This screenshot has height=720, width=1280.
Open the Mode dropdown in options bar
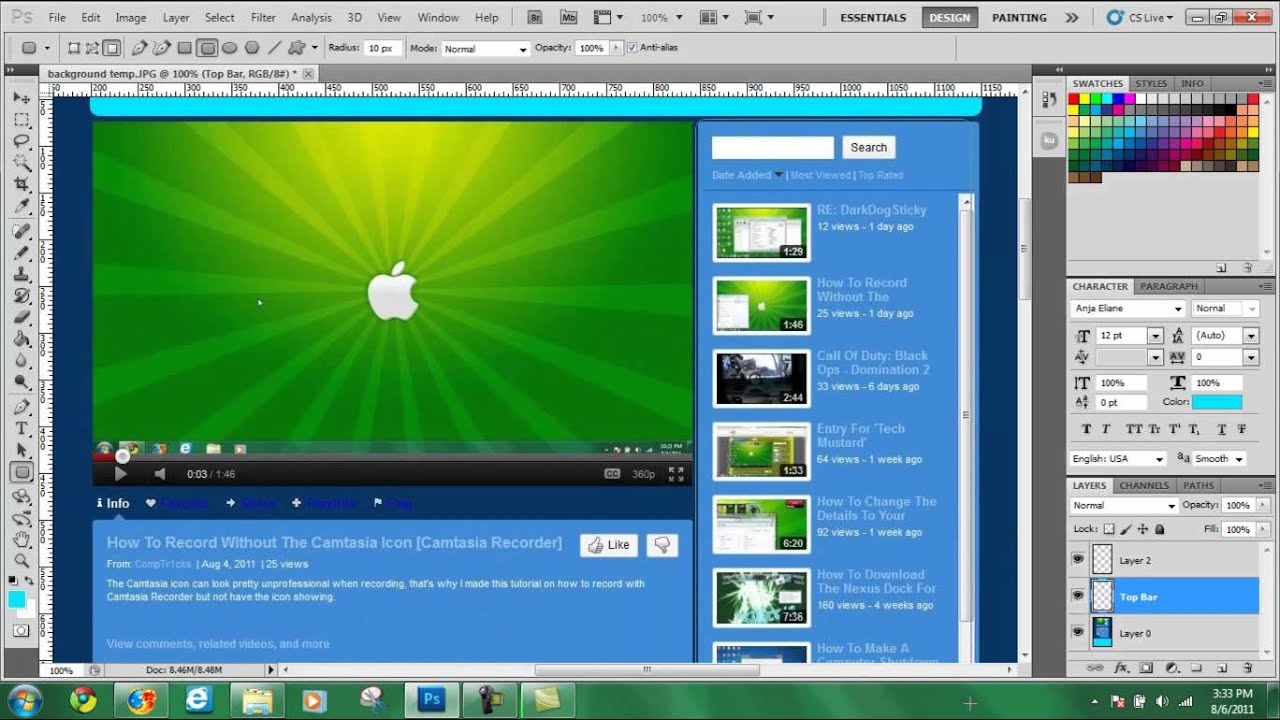pyautogui.click(x=485, y=48)
